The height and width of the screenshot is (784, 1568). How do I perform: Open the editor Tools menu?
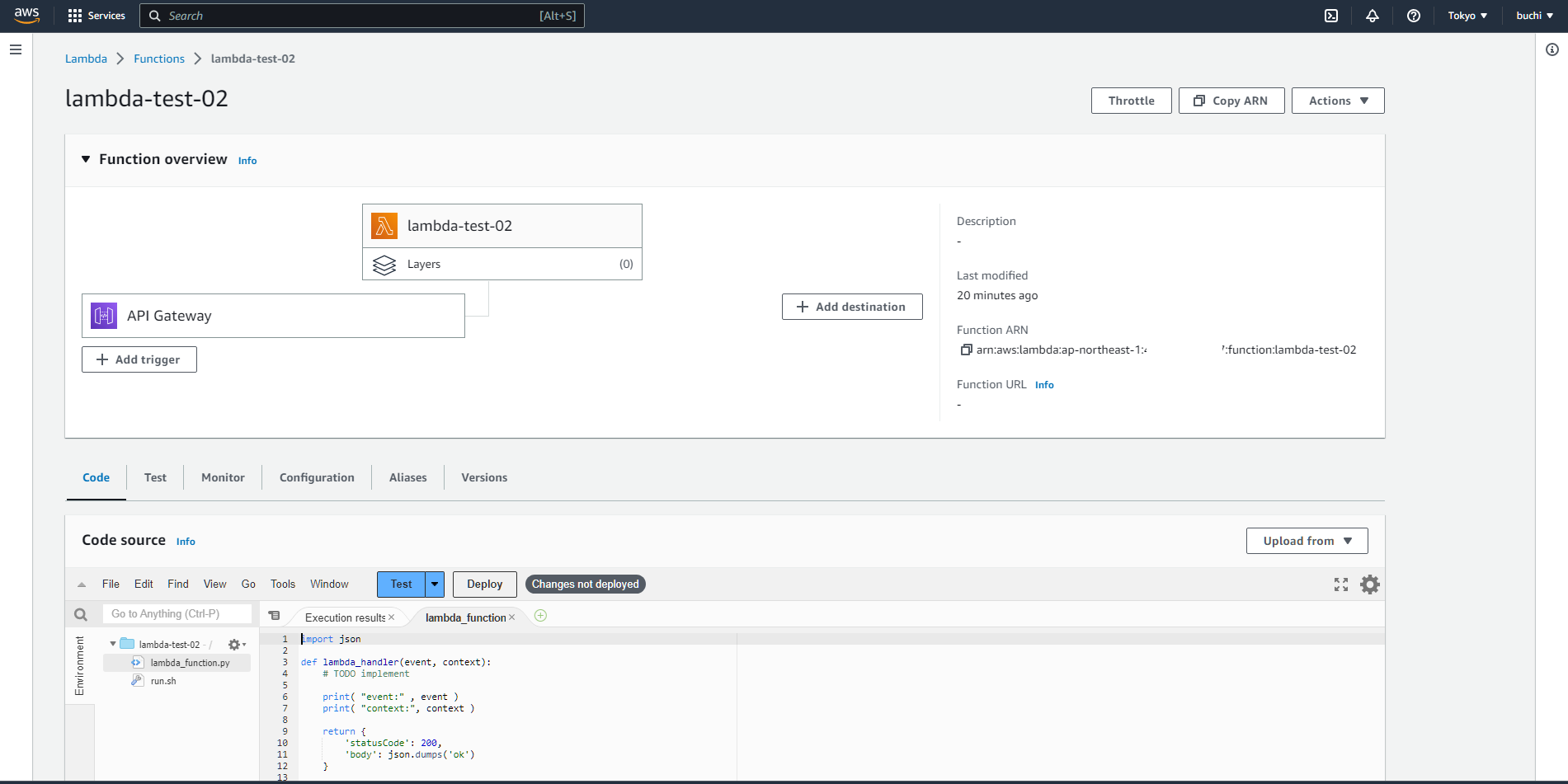(283, 584)
